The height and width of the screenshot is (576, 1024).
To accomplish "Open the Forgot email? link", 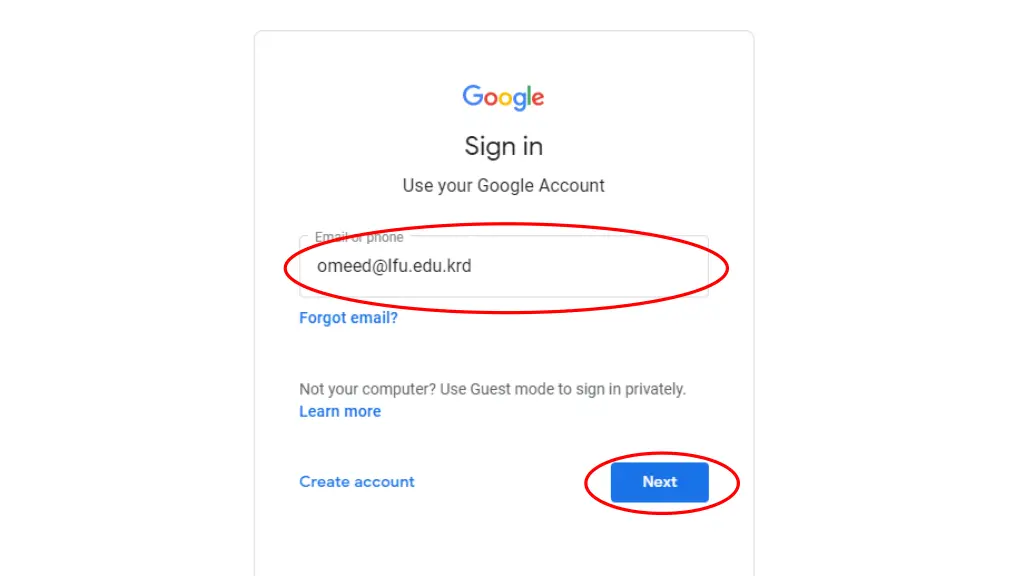I will 348,318.
